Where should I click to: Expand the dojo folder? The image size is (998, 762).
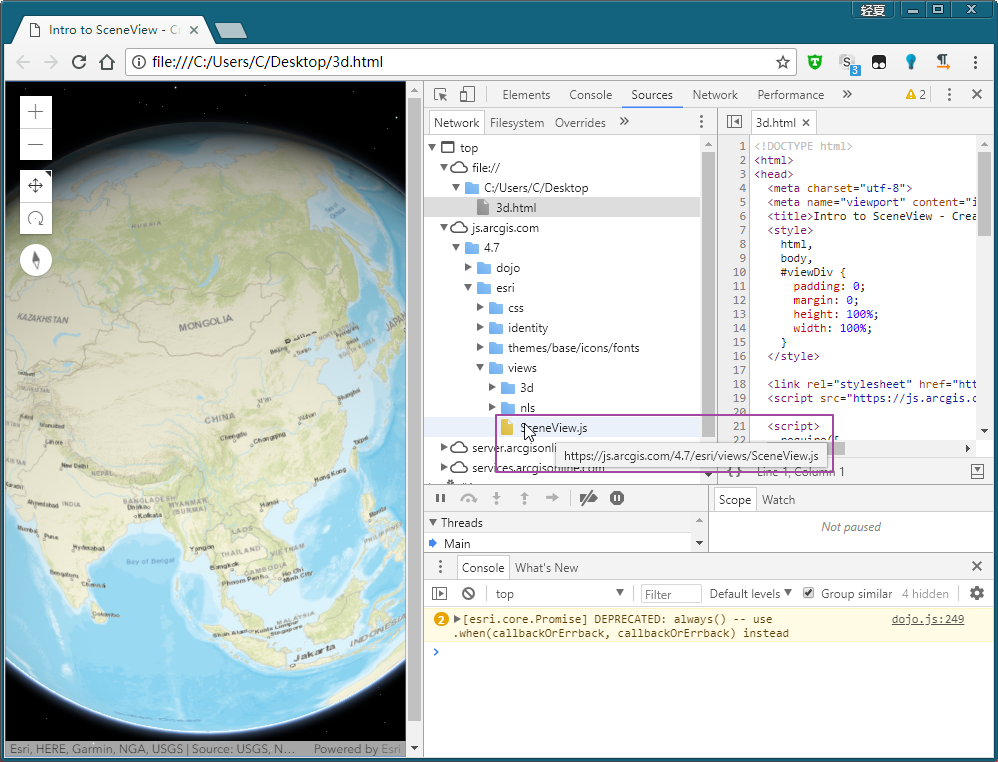click(468, 267)
